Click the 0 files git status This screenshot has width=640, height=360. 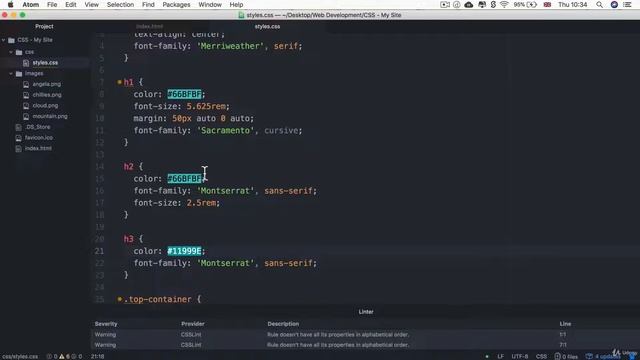pos(566,356)
